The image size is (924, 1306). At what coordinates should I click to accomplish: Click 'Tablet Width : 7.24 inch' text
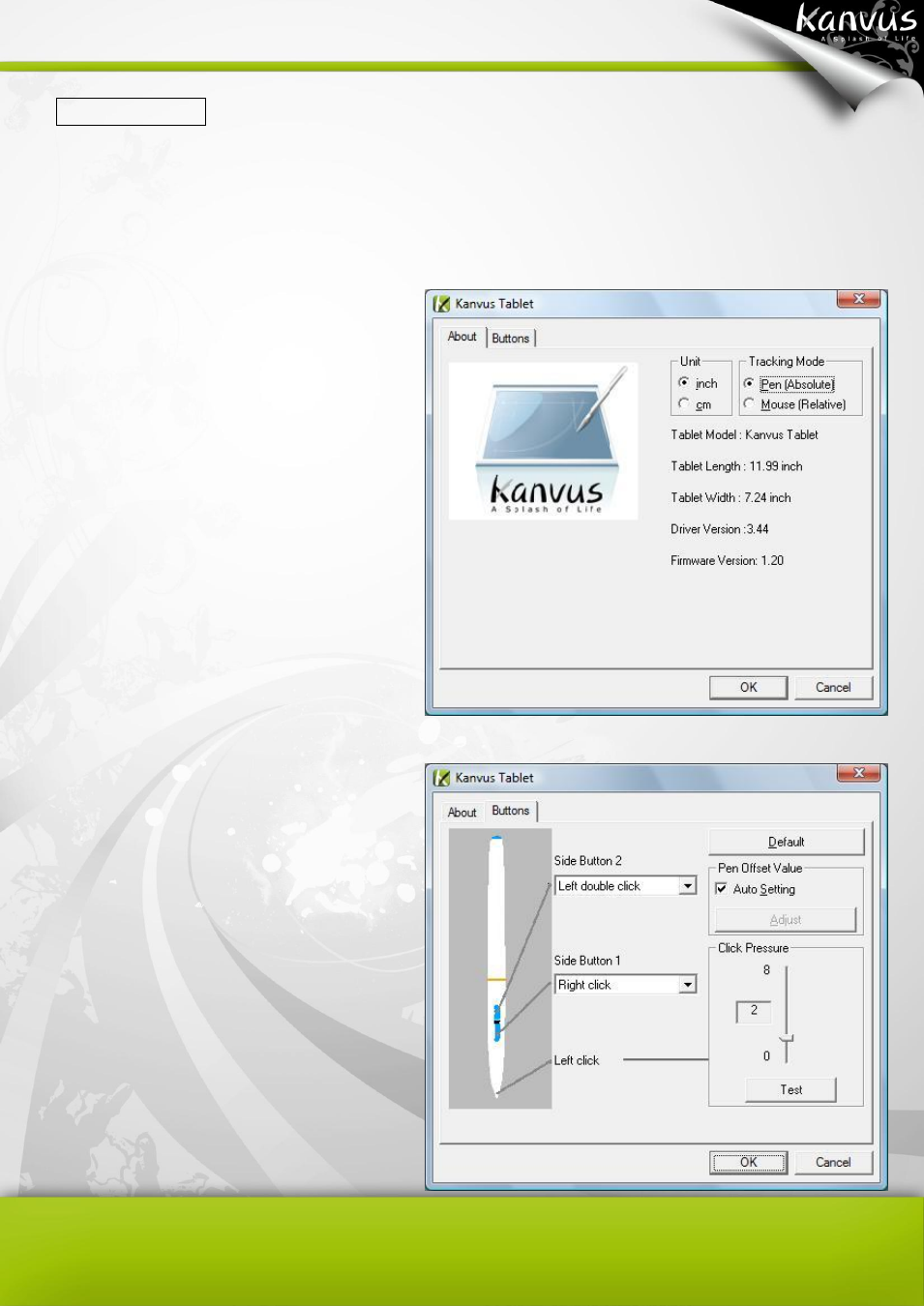(x=730, y=498)
